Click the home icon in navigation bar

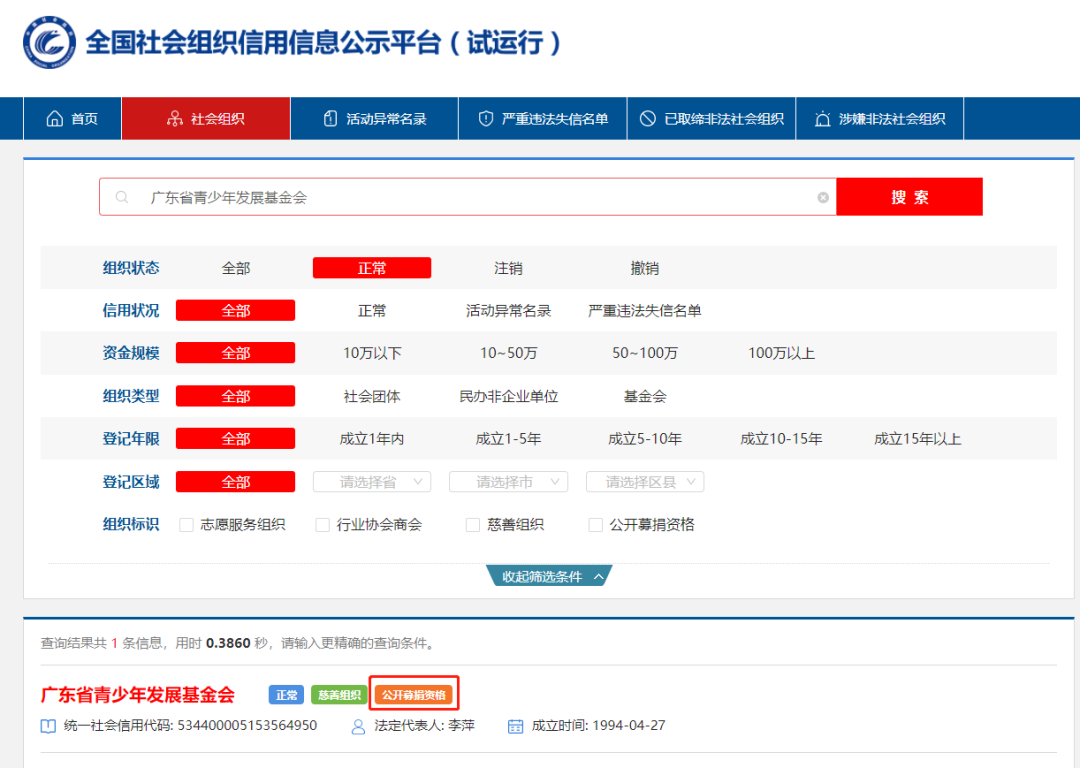tap(55, 119)
